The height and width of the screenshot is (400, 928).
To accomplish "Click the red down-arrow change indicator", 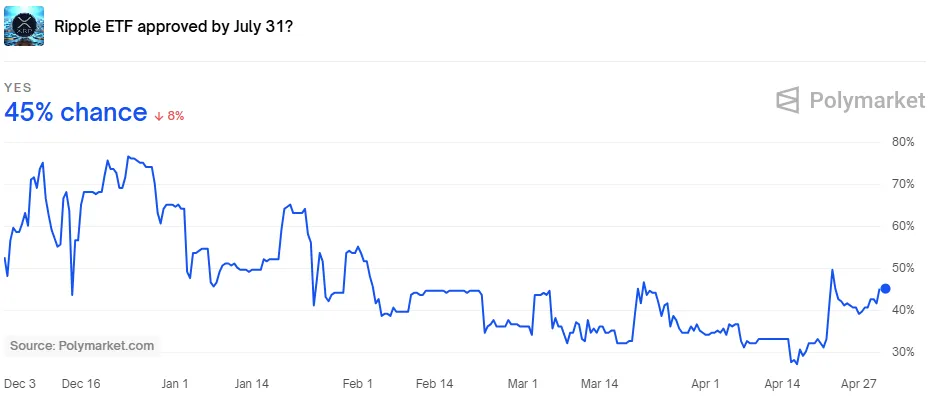I will (159, 116).
